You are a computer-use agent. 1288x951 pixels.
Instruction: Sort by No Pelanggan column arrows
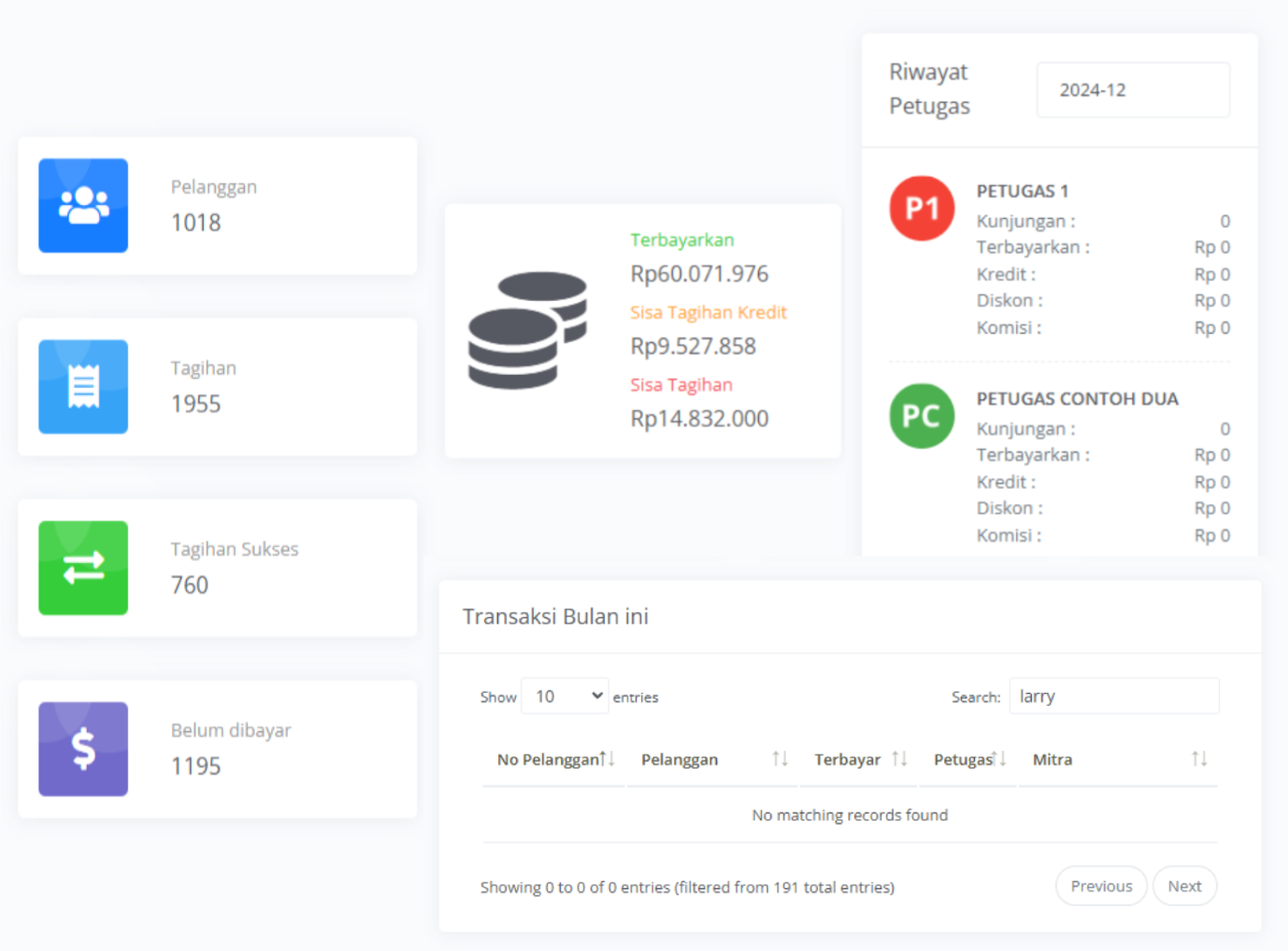pos(608,758)
